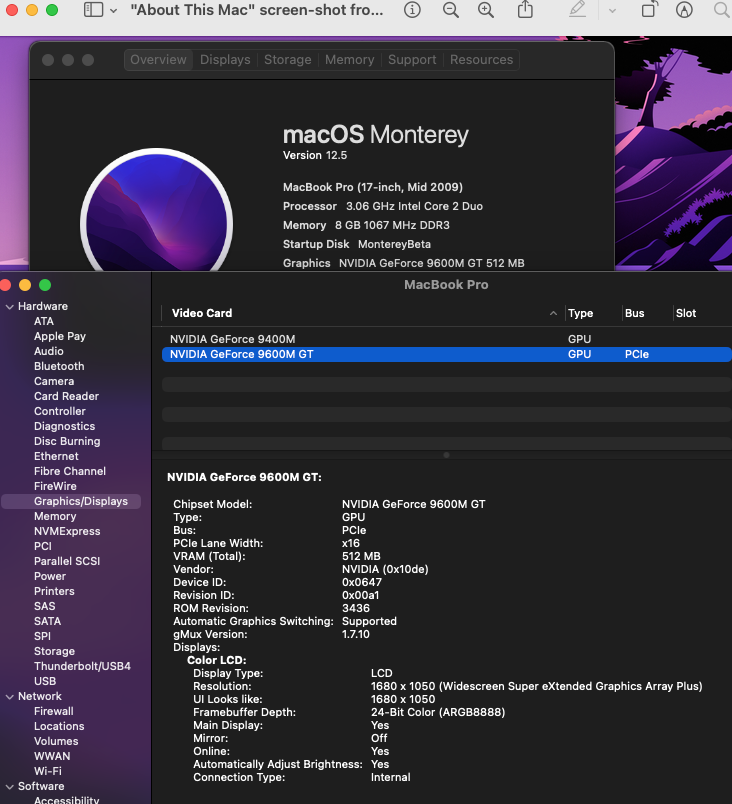
Task: Open the Resources tab
Action: 481,59
